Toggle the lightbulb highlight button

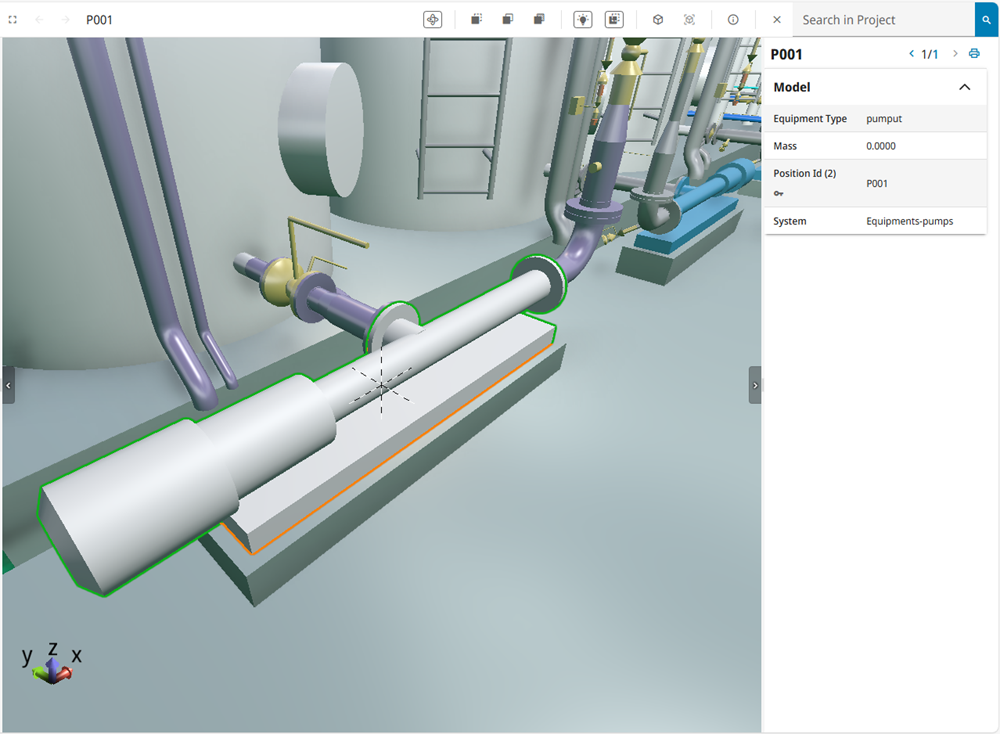click(582, 20)
